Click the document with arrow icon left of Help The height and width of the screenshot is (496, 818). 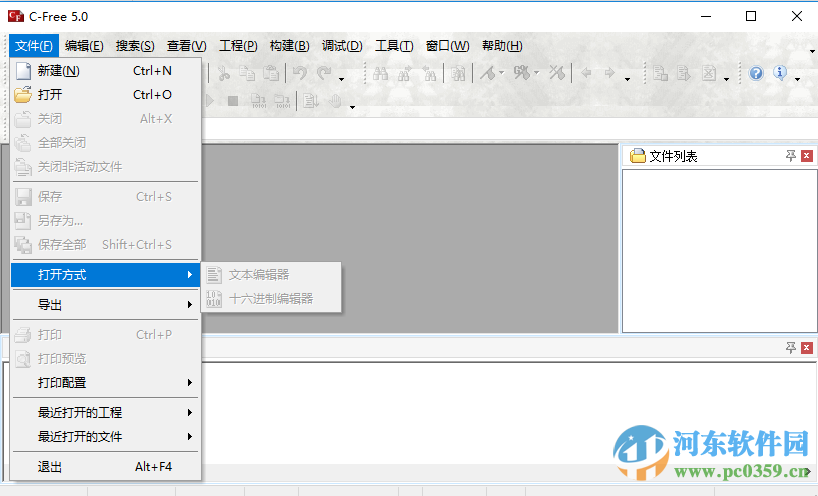click(x=684, y=74)
